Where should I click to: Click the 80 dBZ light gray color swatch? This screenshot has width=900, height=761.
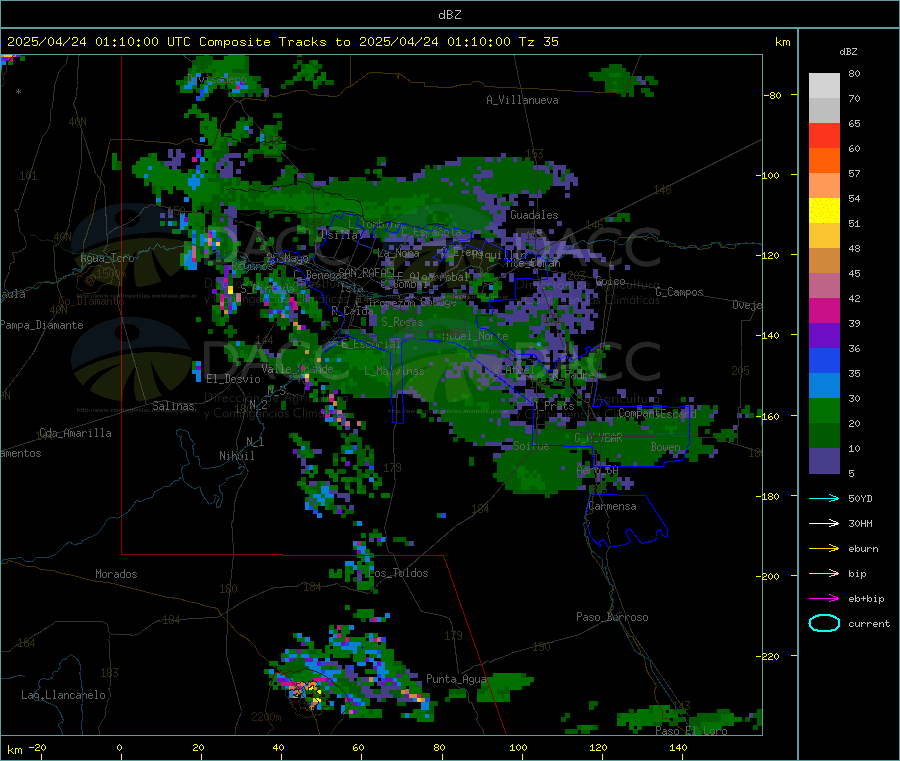point(824,86)
